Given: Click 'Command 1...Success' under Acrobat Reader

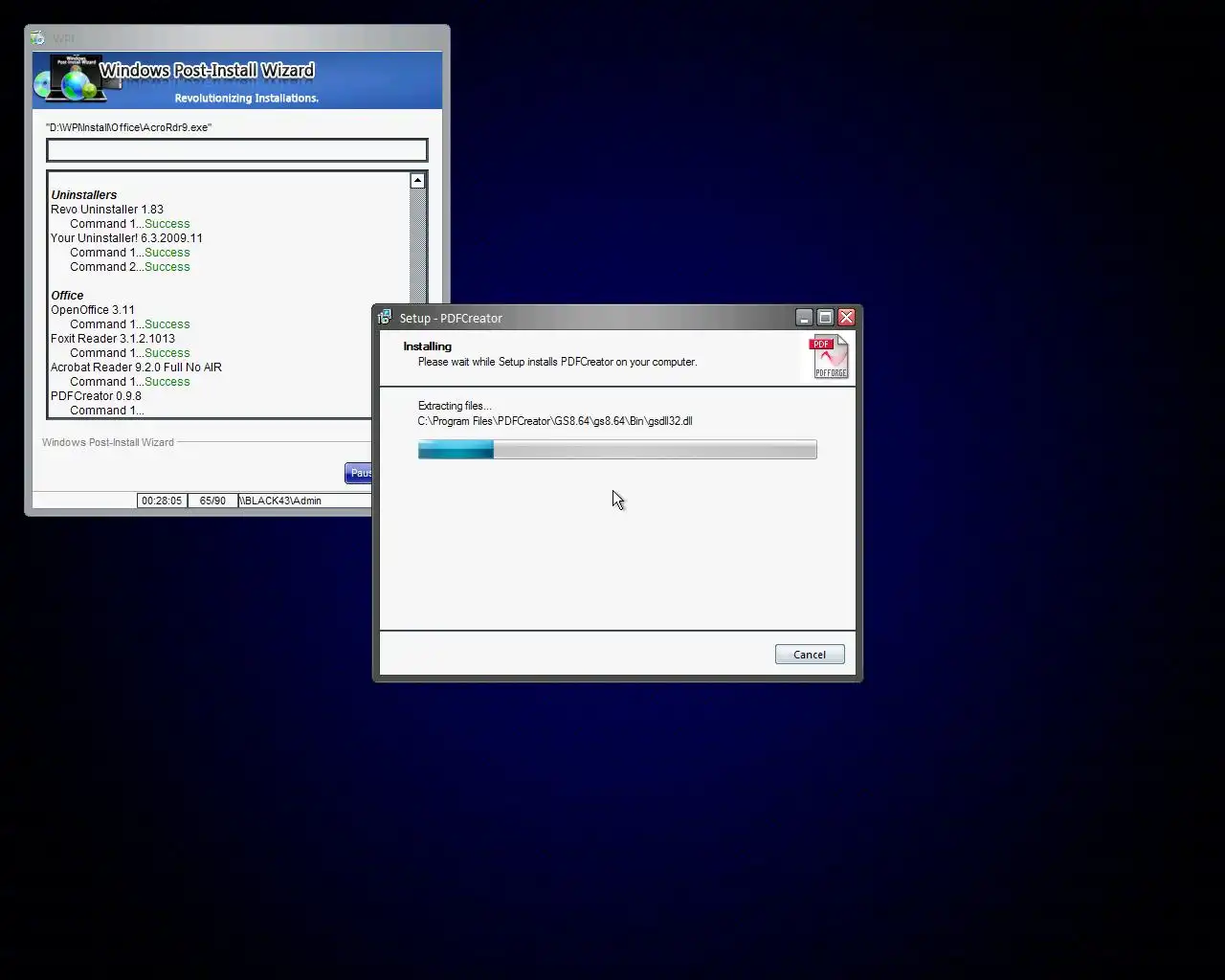Looking at the screenshot, I should [x=130, y=382].
